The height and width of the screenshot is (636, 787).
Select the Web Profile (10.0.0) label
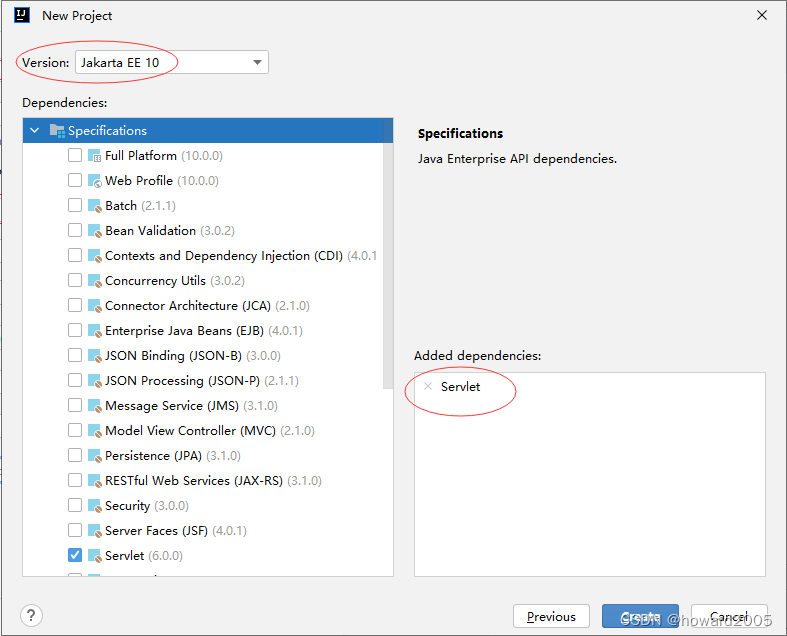click(x=162, y=181)
